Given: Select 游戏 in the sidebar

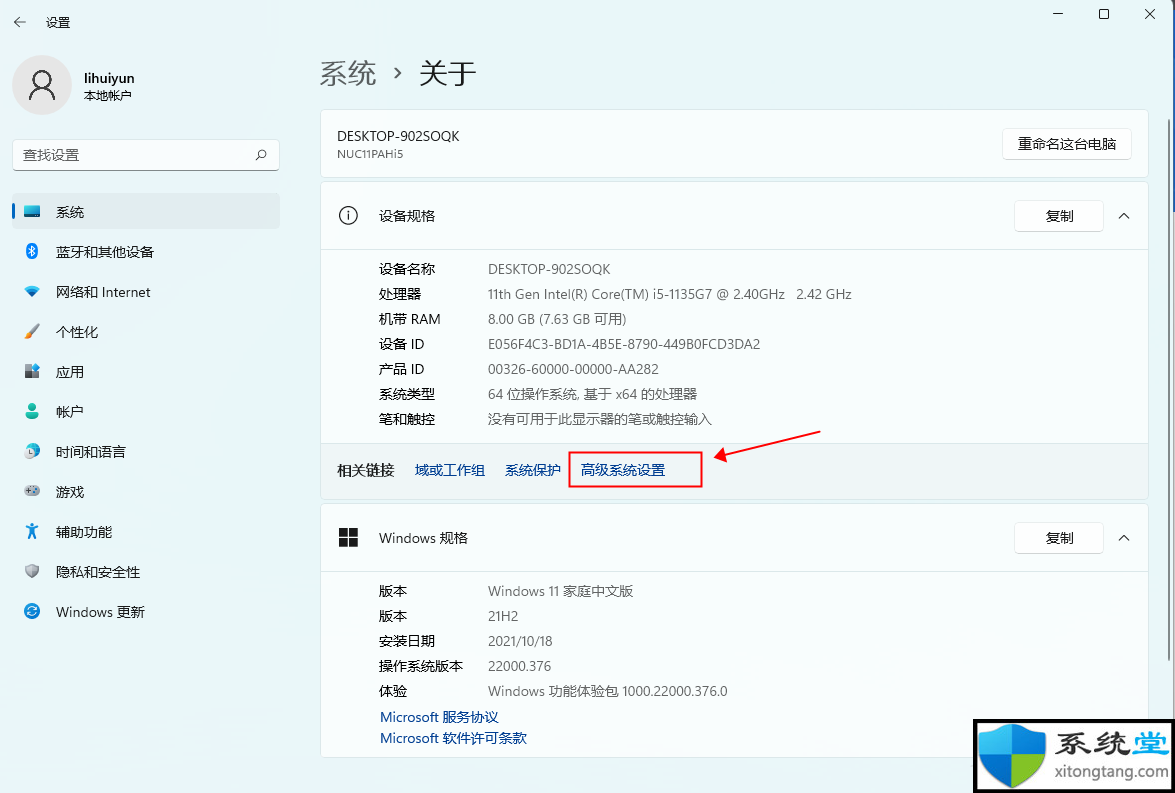Looking at the screenshot, I should (x=146, y=492).
